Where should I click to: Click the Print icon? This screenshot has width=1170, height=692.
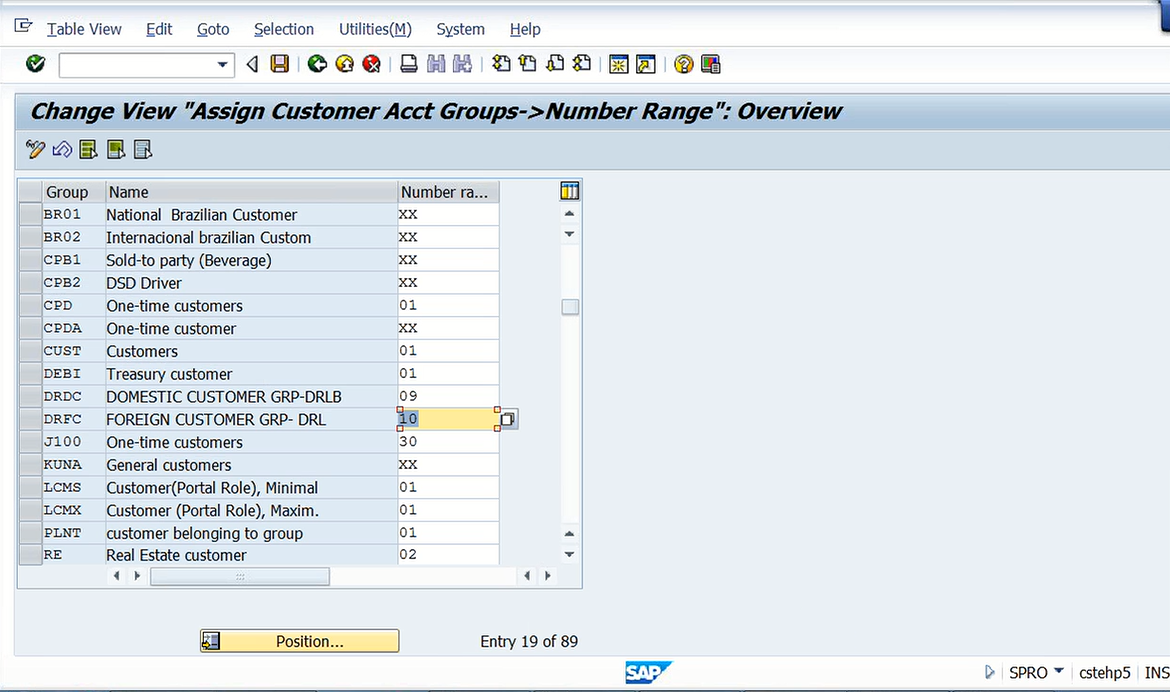[x=408, y=64]
